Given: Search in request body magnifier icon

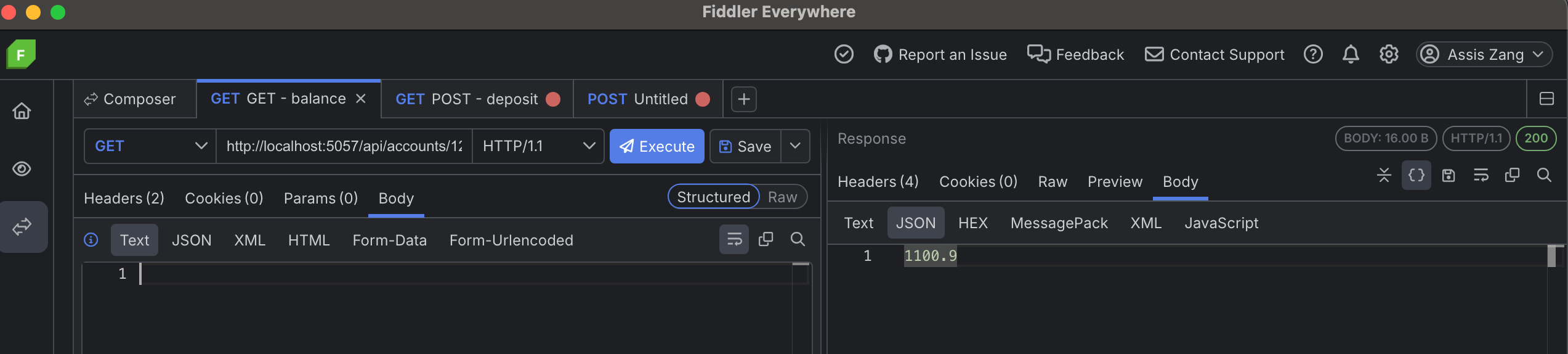Looking at the screenshot, I should point(798,239).
